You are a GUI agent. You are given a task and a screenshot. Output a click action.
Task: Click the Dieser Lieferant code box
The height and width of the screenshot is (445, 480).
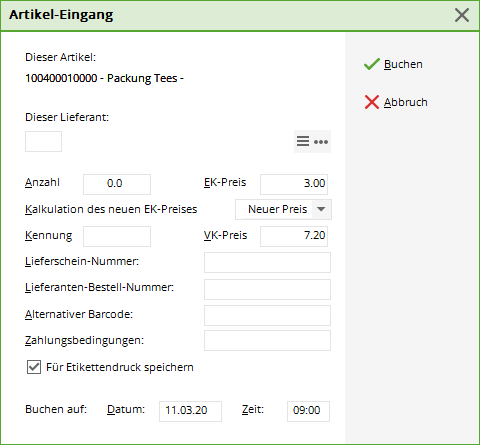(43, 141)
